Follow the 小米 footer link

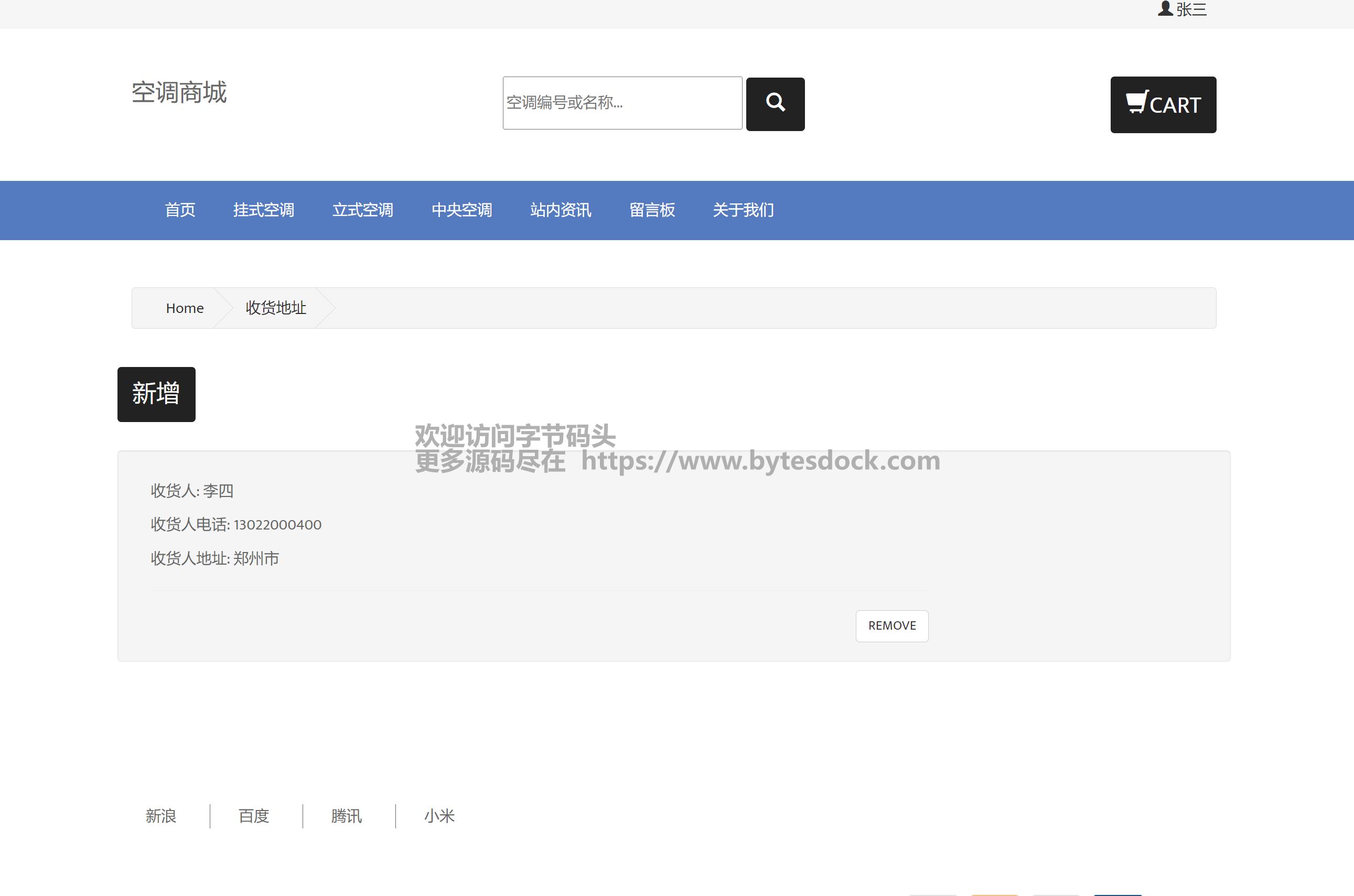(x=439, y=816)
